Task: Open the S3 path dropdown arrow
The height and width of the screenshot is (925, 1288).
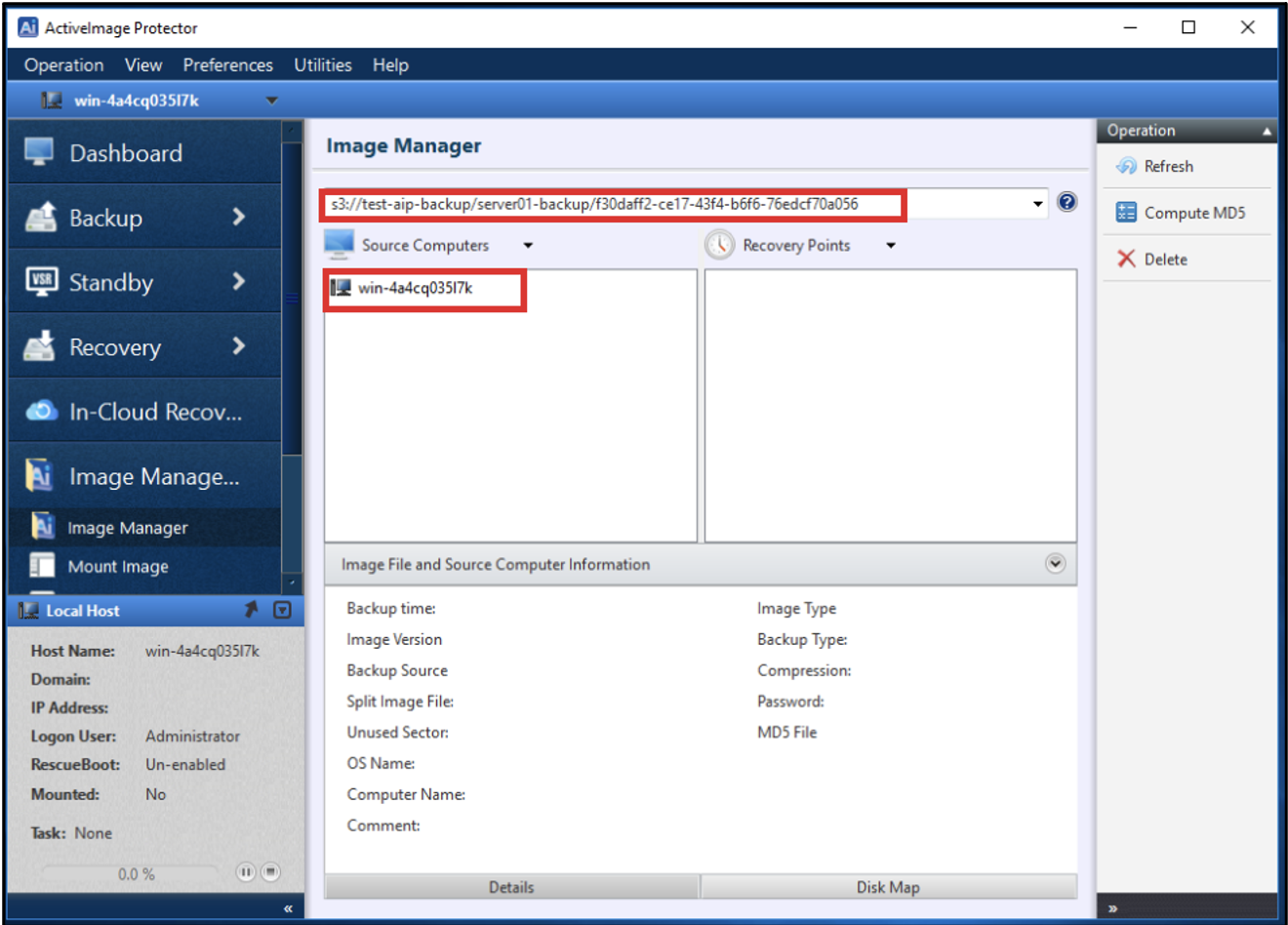Action: 1037,204
